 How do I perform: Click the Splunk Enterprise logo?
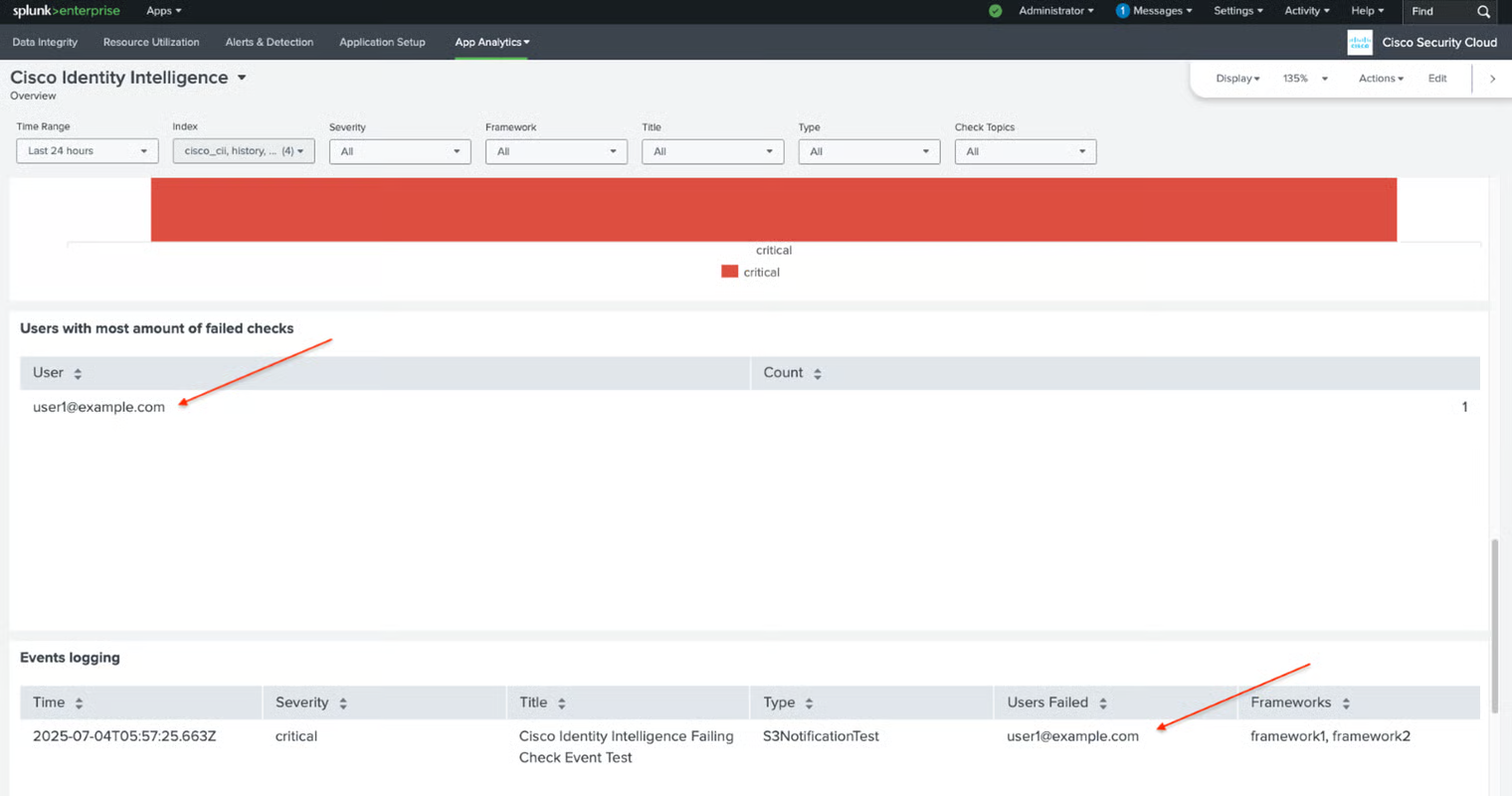coord(66,11)
